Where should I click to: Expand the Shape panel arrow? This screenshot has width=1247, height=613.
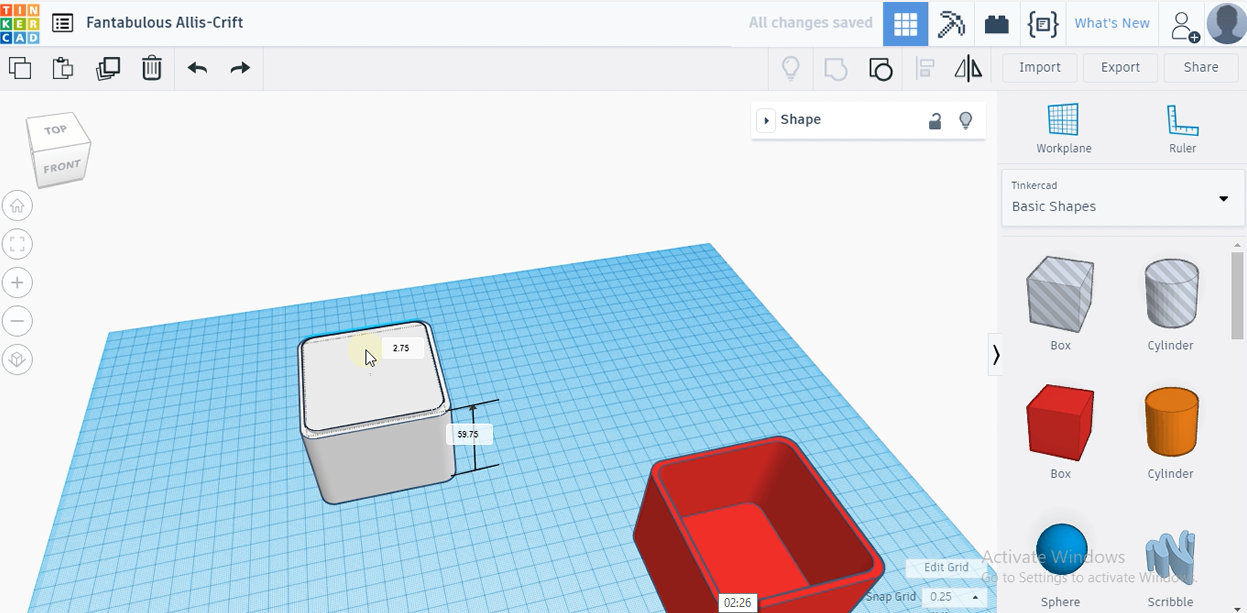click(767, 120)
